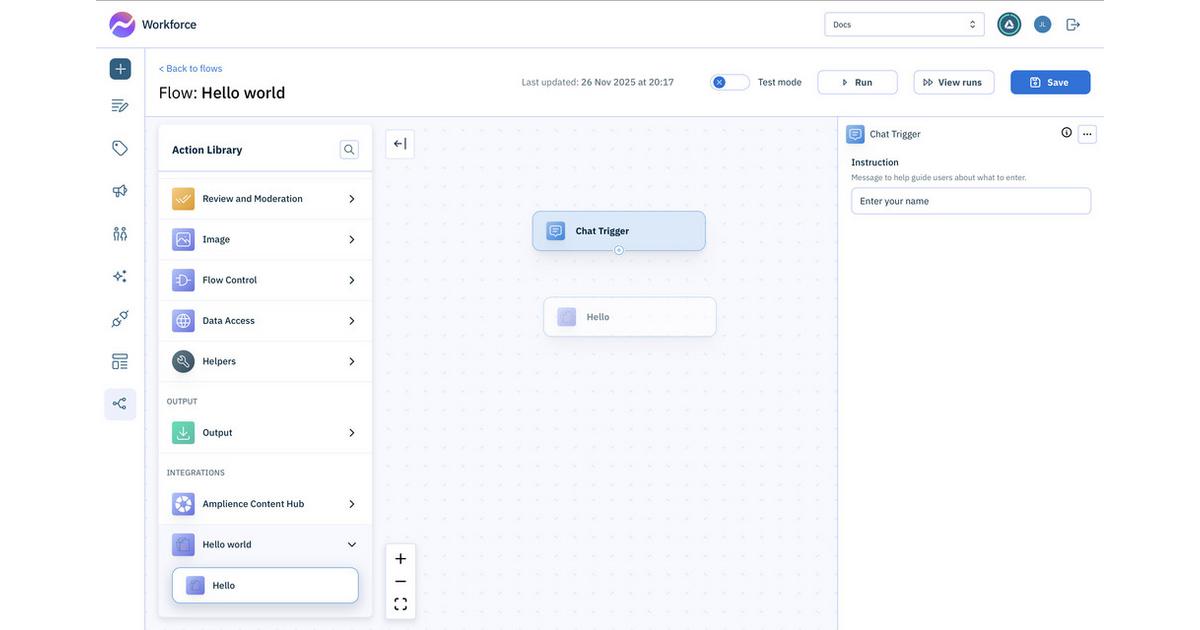Run the flow
This screenshot has height=630, width=1200.
(857, 82)
